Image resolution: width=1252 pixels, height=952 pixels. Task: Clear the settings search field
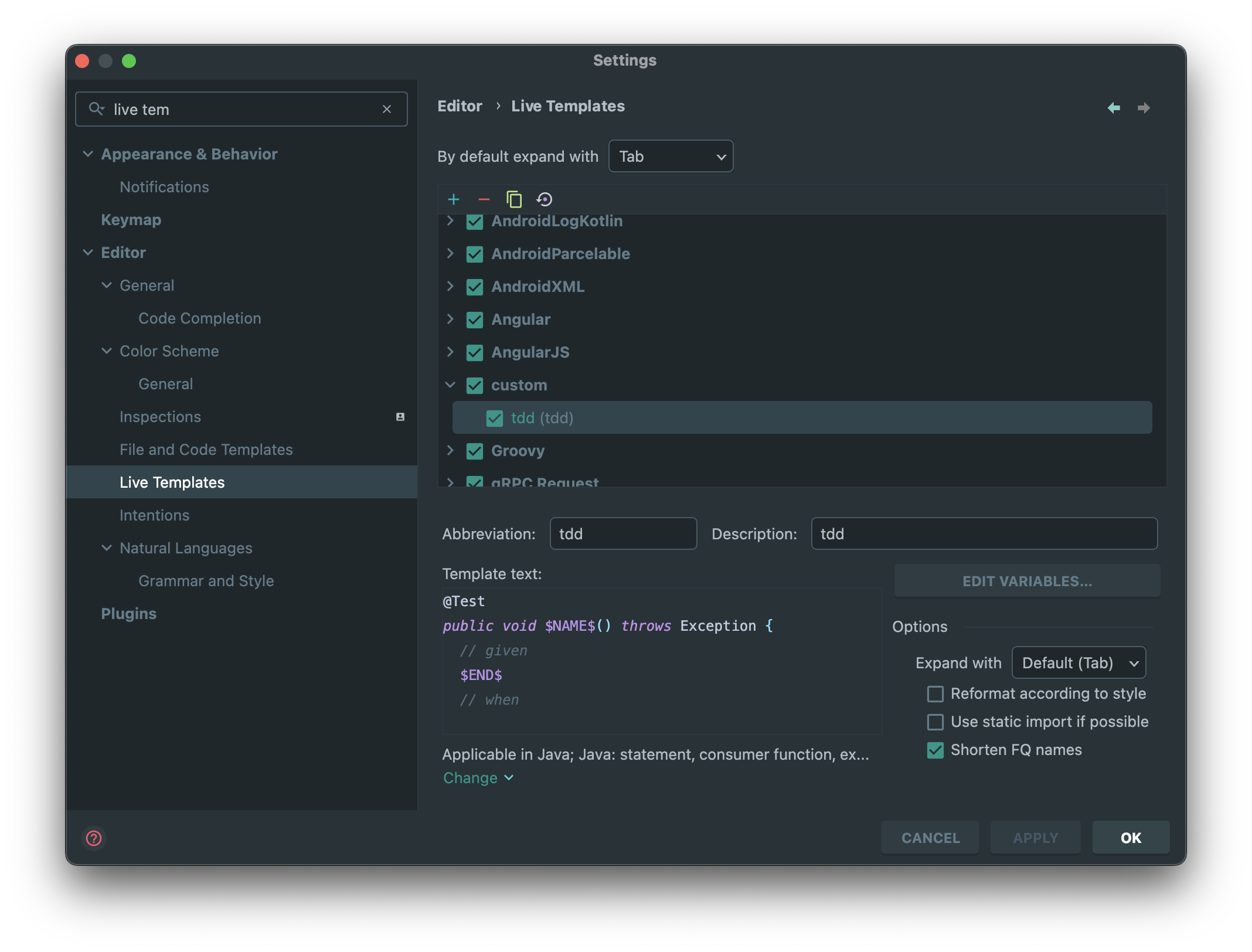[387, 109]
